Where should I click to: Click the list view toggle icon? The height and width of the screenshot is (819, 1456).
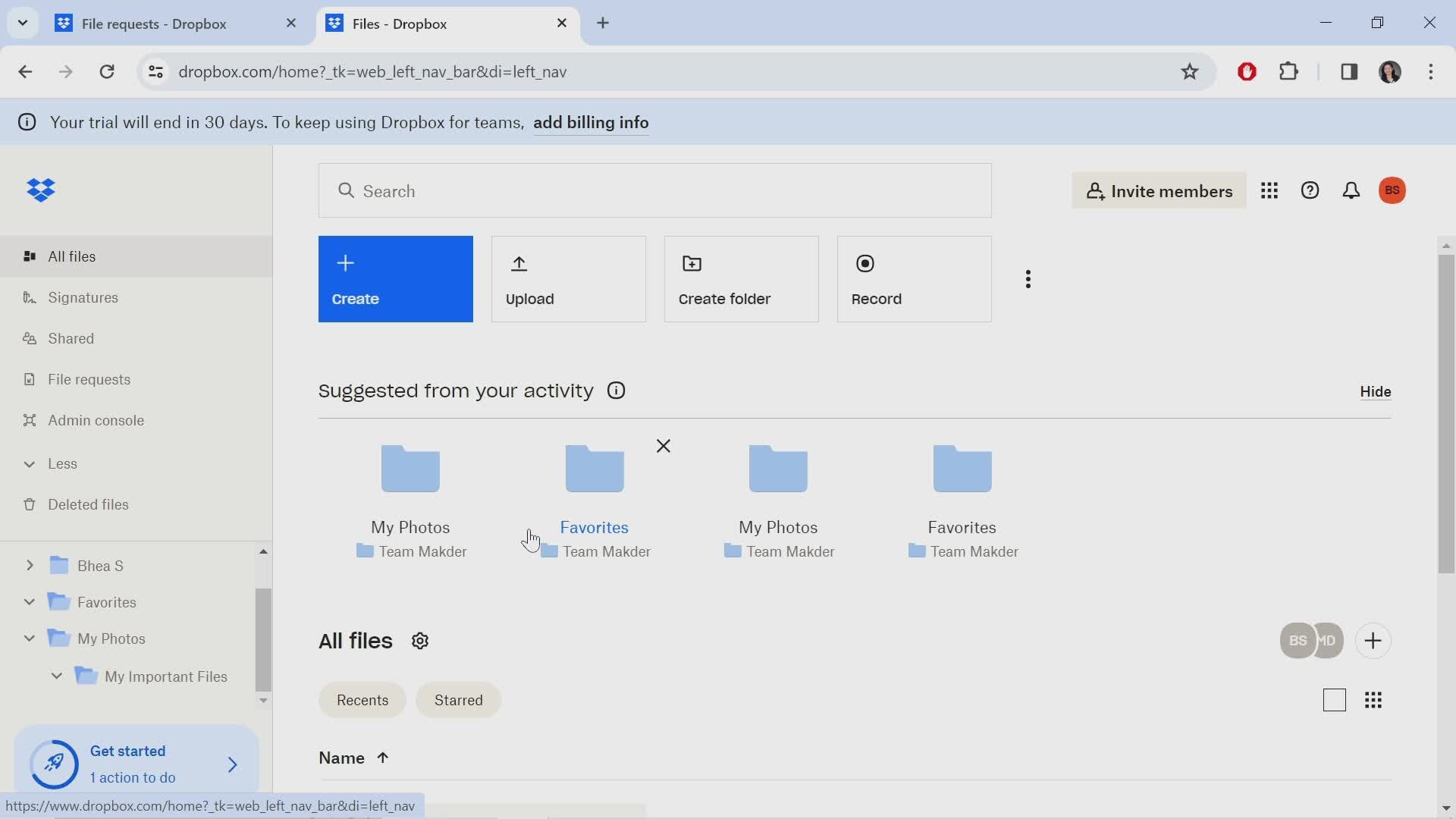1333,700
